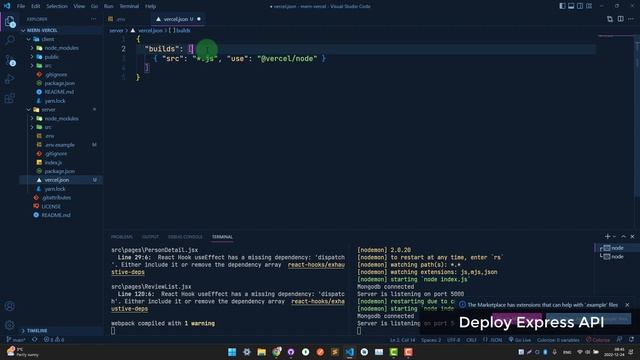This screenshot has width=640, height=360.
Task: Split the editor to the right
Action: pyautogui.click(x=620, y=19)
